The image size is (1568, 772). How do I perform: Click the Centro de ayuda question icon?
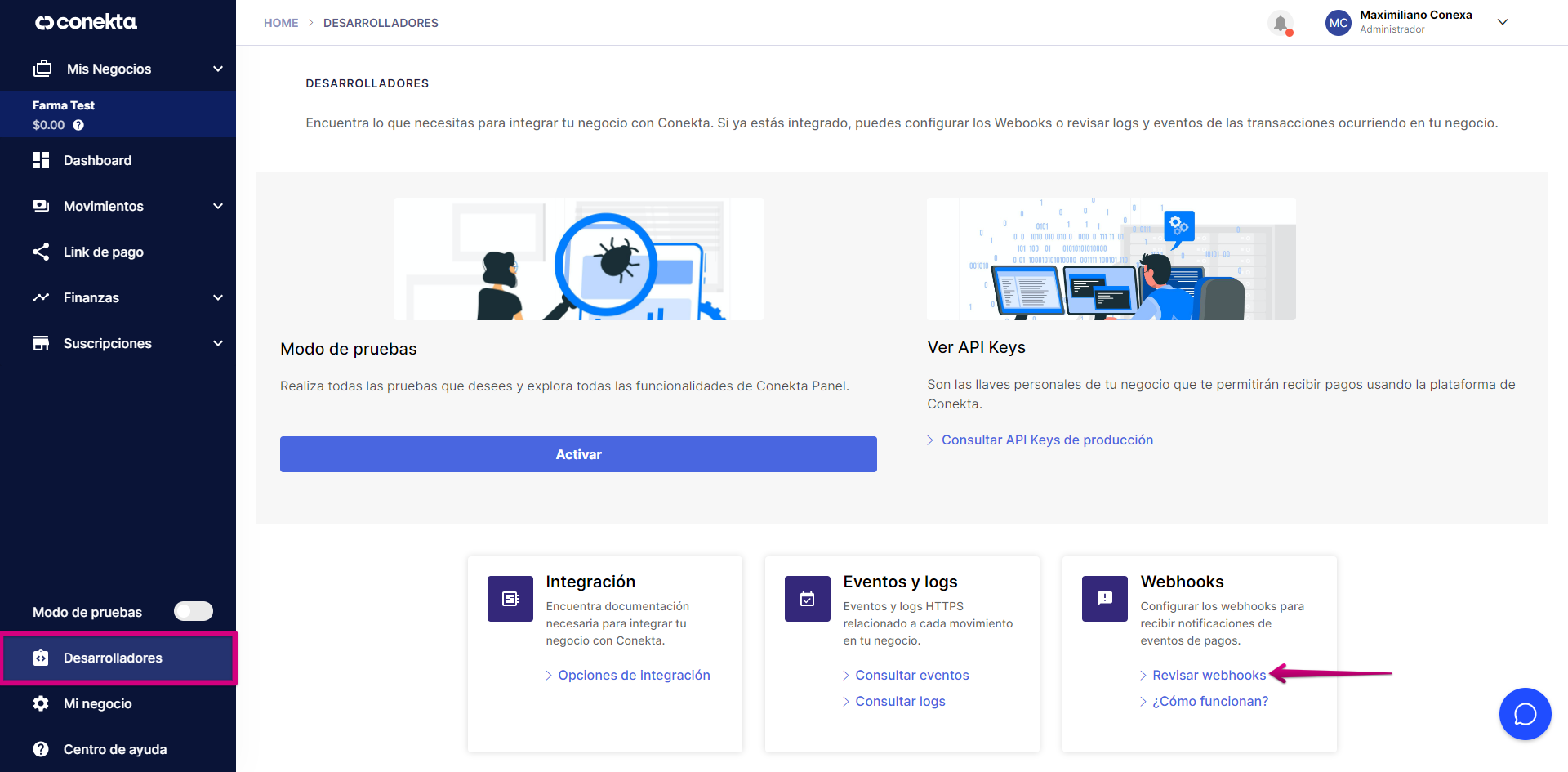click(41, 749)
